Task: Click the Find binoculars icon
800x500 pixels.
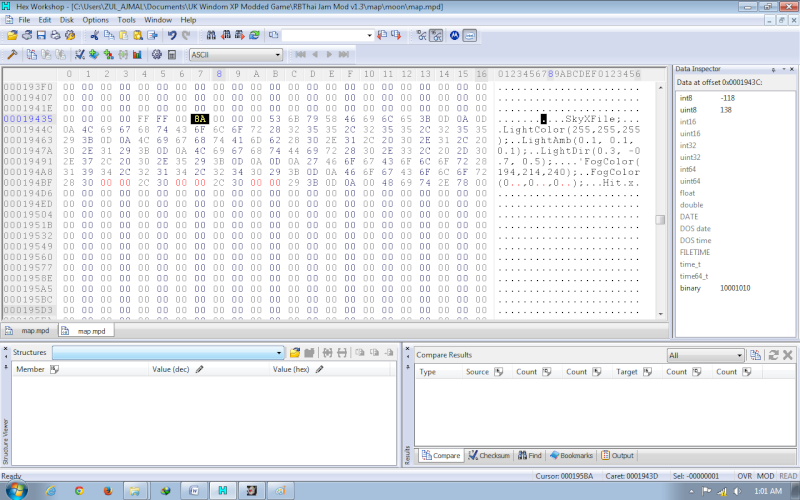Action: coord(211,35)
